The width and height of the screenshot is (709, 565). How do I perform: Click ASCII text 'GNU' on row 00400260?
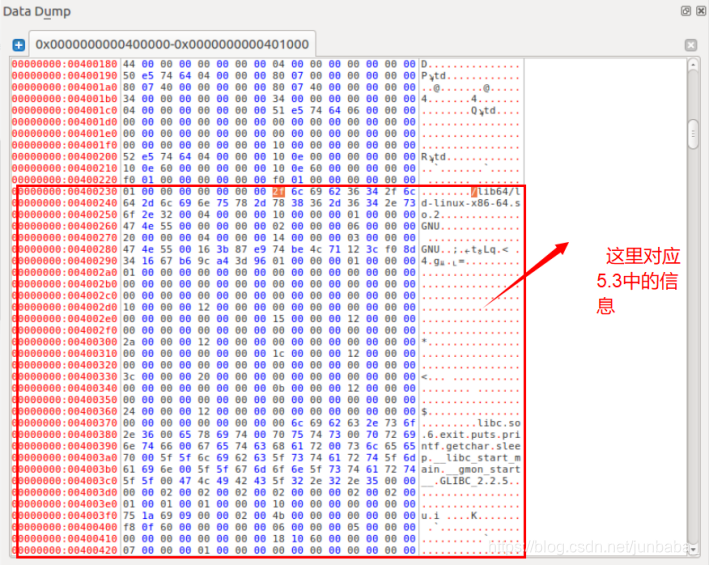pos(430,226)
